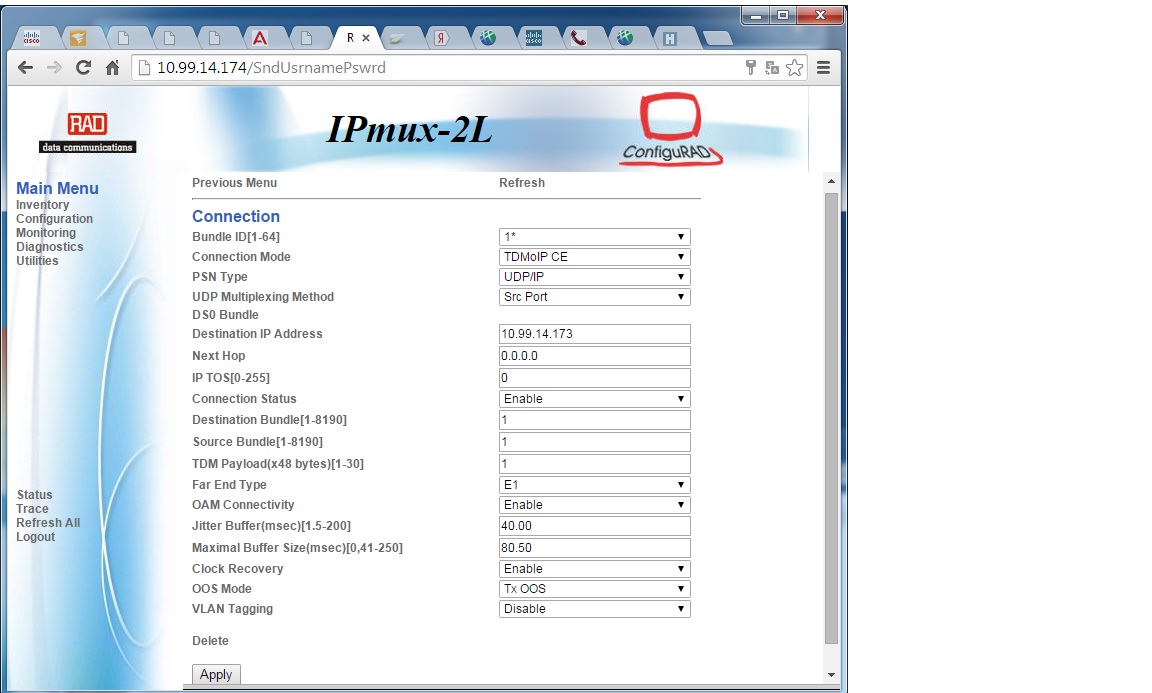
Task: Open the VLAN Tagging dropdown
Action: pyautogui.click(x=594, y=608)
